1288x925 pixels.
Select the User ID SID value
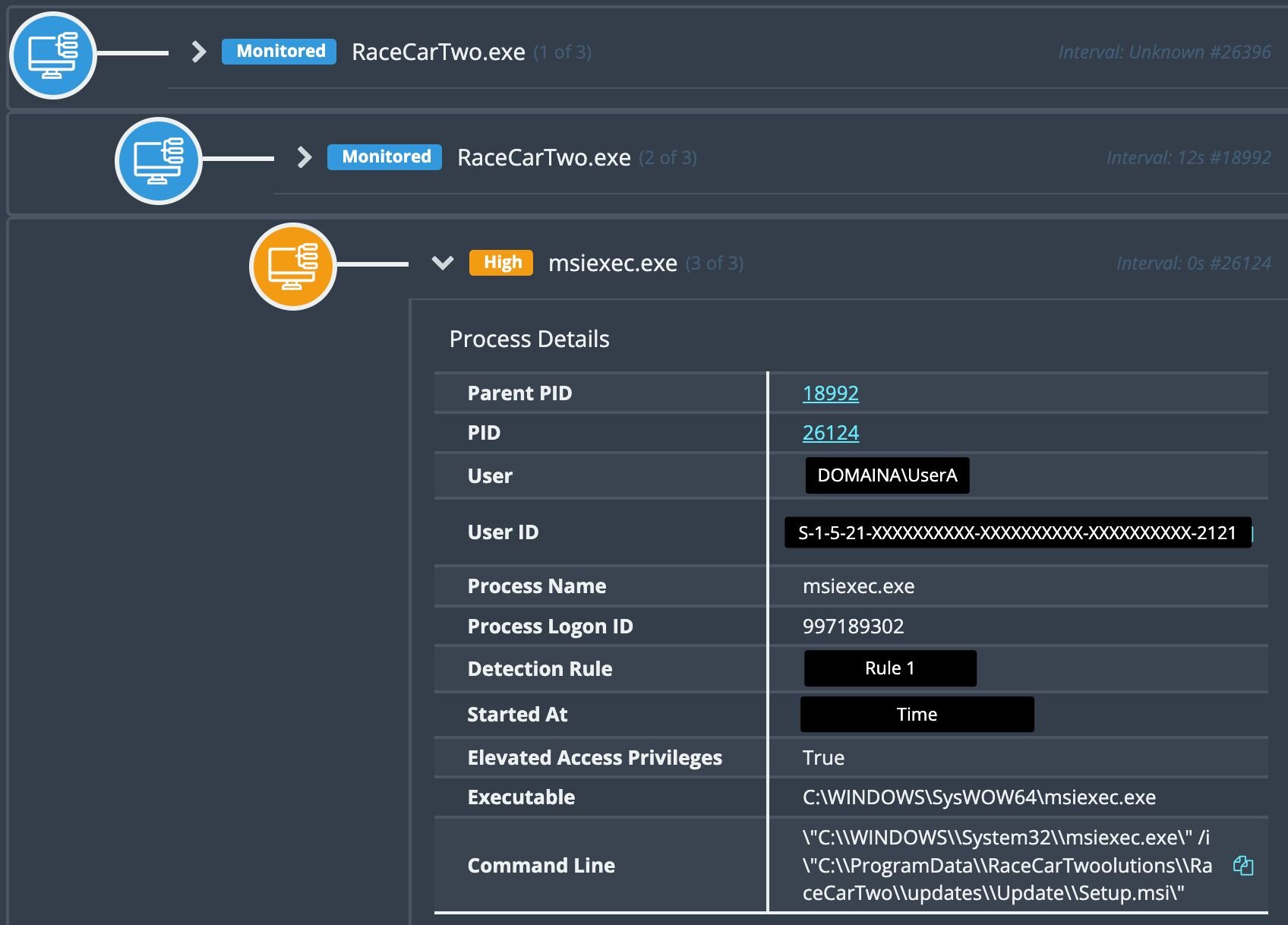coord(1017,532)
